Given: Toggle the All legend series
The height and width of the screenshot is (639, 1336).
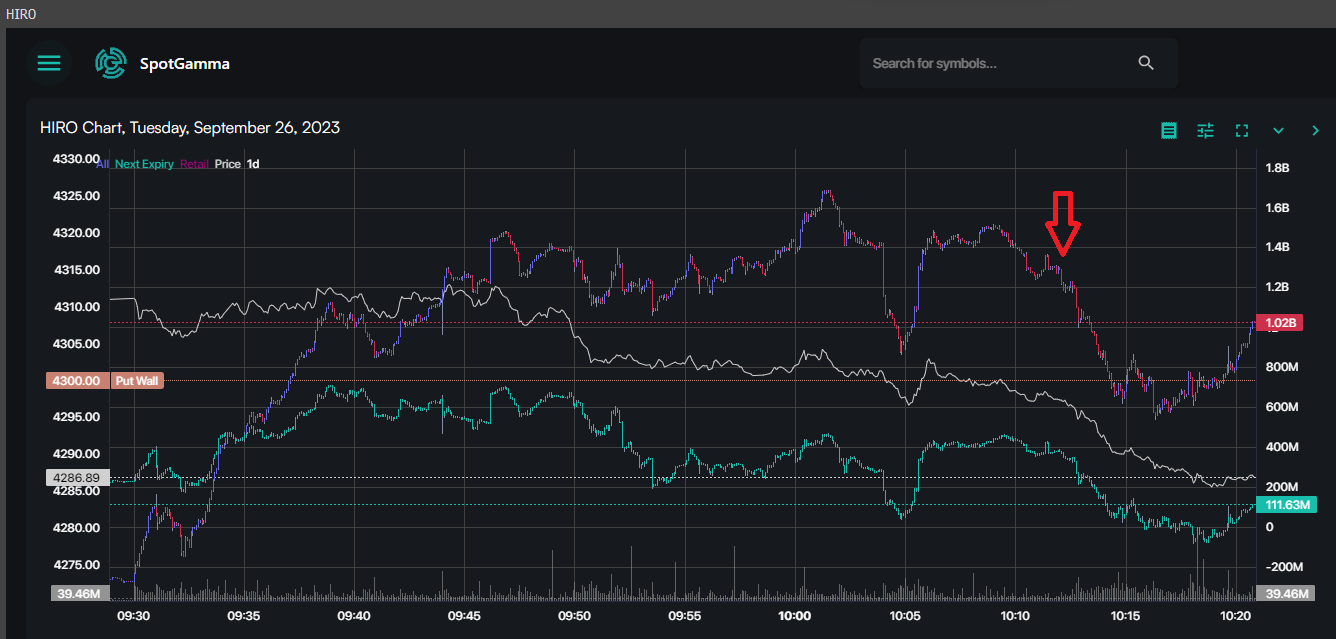Looking at the screenshot, I should point(103,164).
